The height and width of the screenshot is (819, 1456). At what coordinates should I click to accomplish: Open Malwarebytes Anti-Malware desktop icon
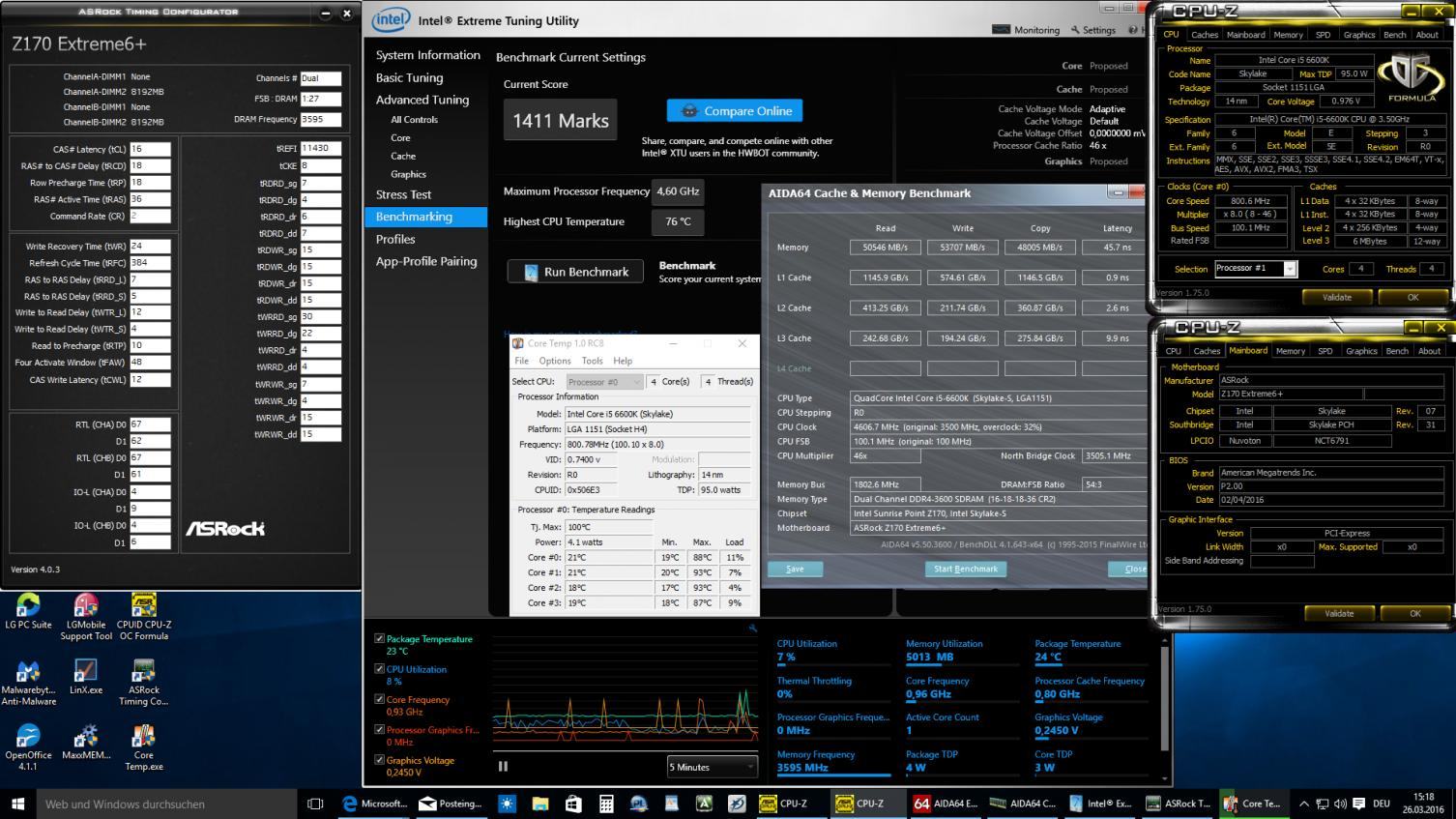(x=28, y=683)
